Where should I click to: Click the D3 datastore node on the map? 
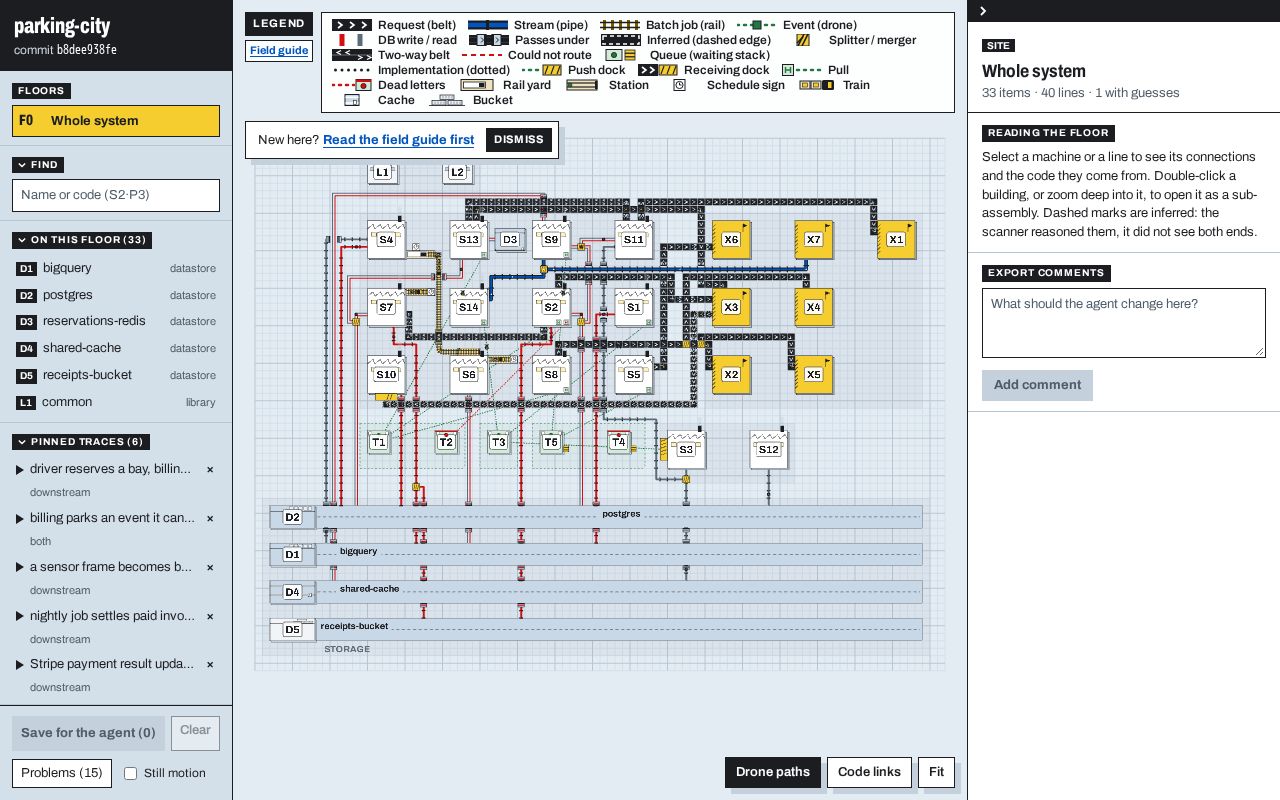click(510, 240)
